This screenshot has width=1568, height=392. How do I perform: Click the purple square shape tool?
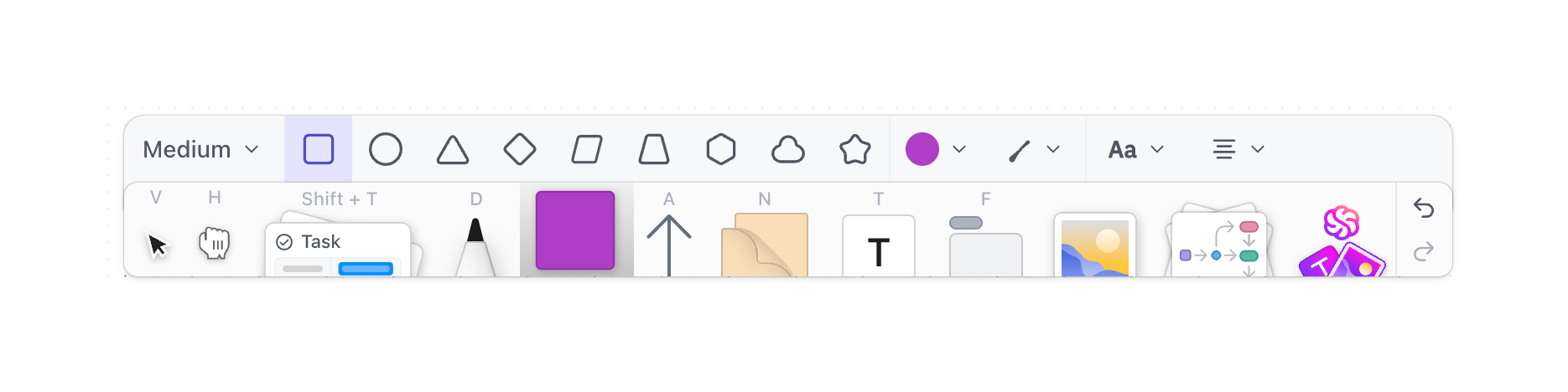pos(575,230)
